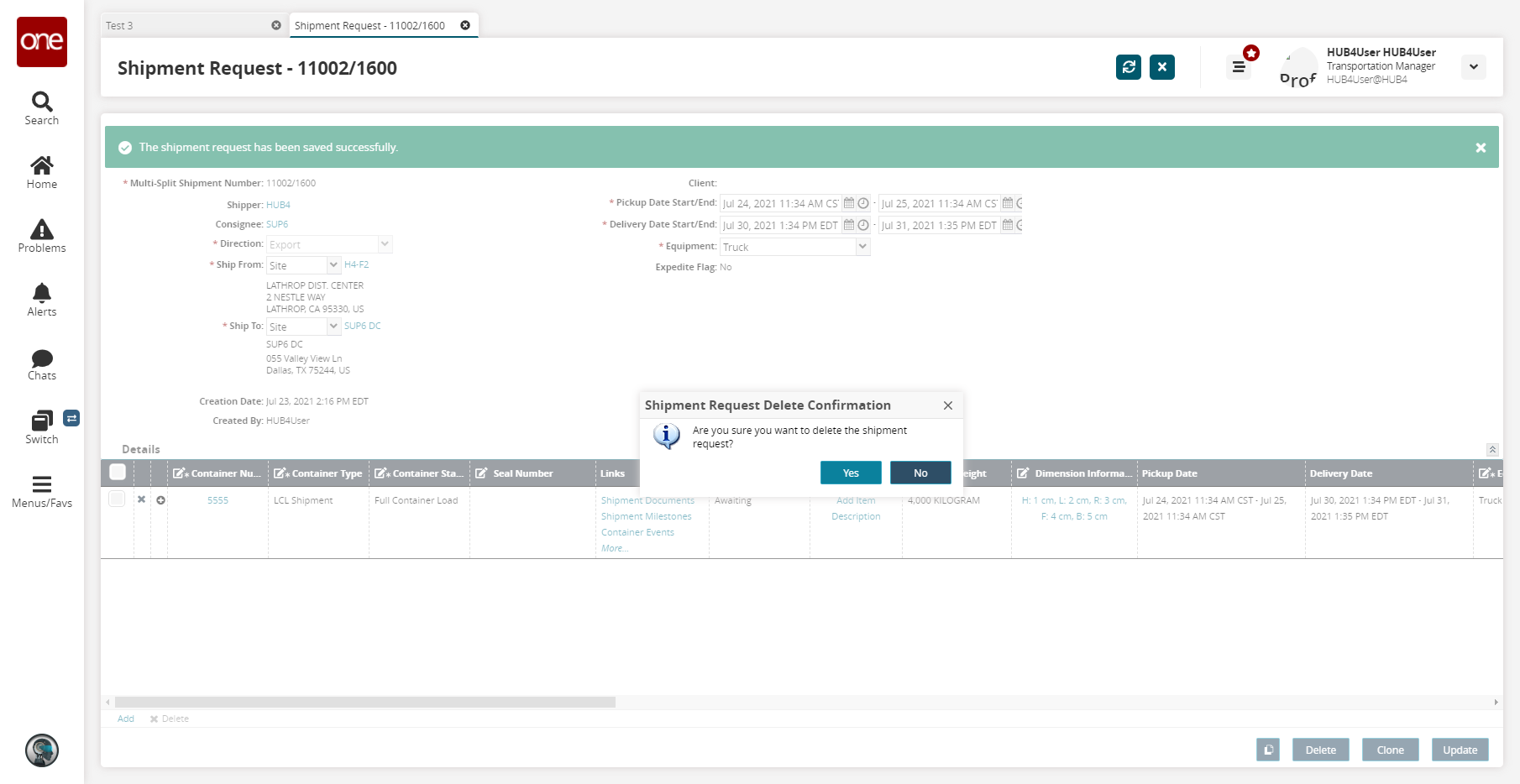Expand container row 5555 plus icon
This screenshot has height=784, width=1520.
click(x=160, y=500)
